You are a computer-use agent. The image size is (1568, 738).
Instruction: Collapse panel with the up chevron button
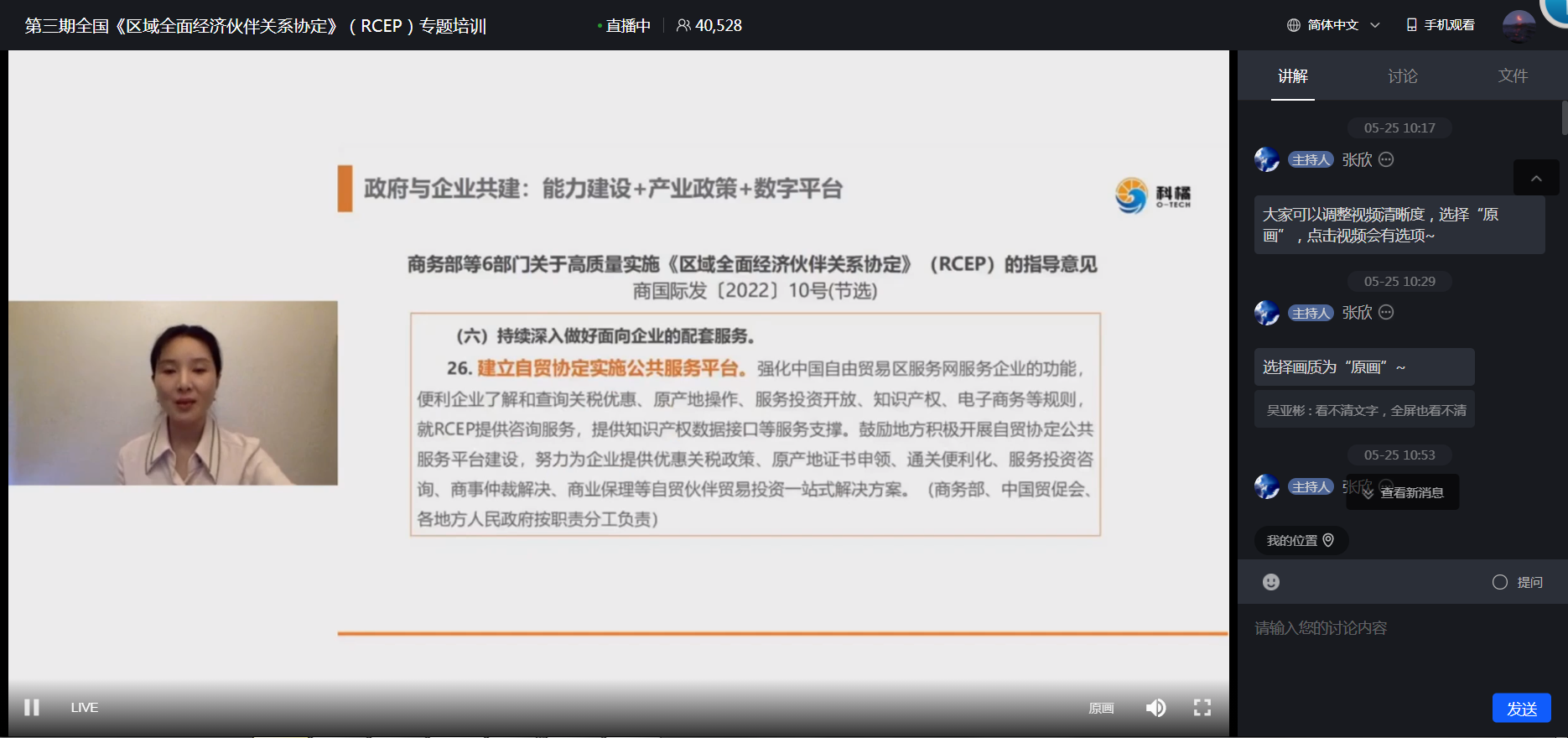1536,178
